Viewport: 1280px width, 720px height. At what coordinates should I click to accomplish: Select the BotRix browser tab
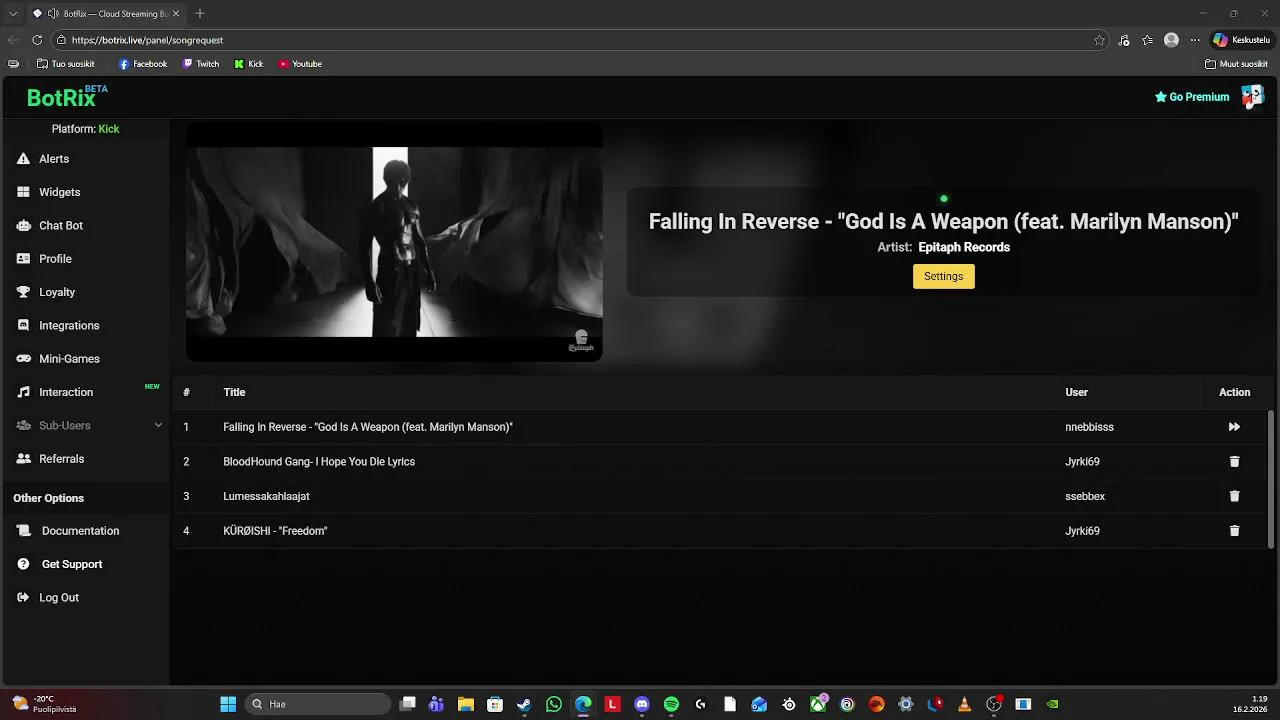click(106, 13)
